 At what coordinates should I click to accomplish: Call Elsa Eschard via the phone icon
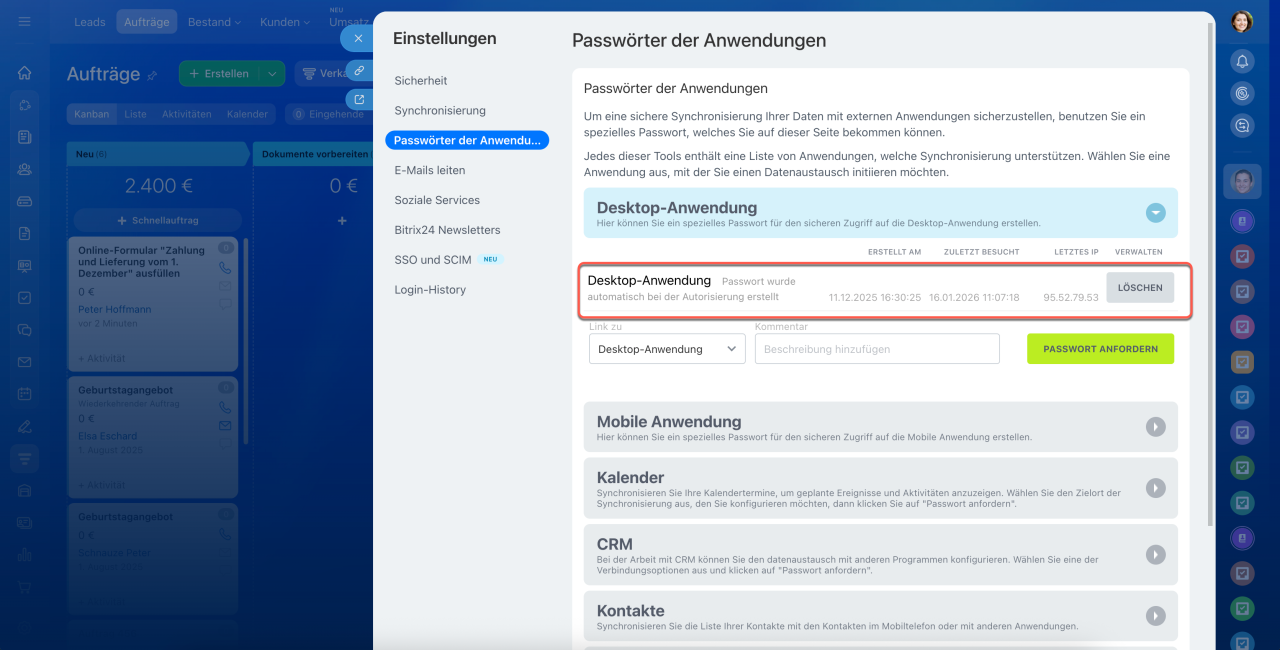pos(225,407)
